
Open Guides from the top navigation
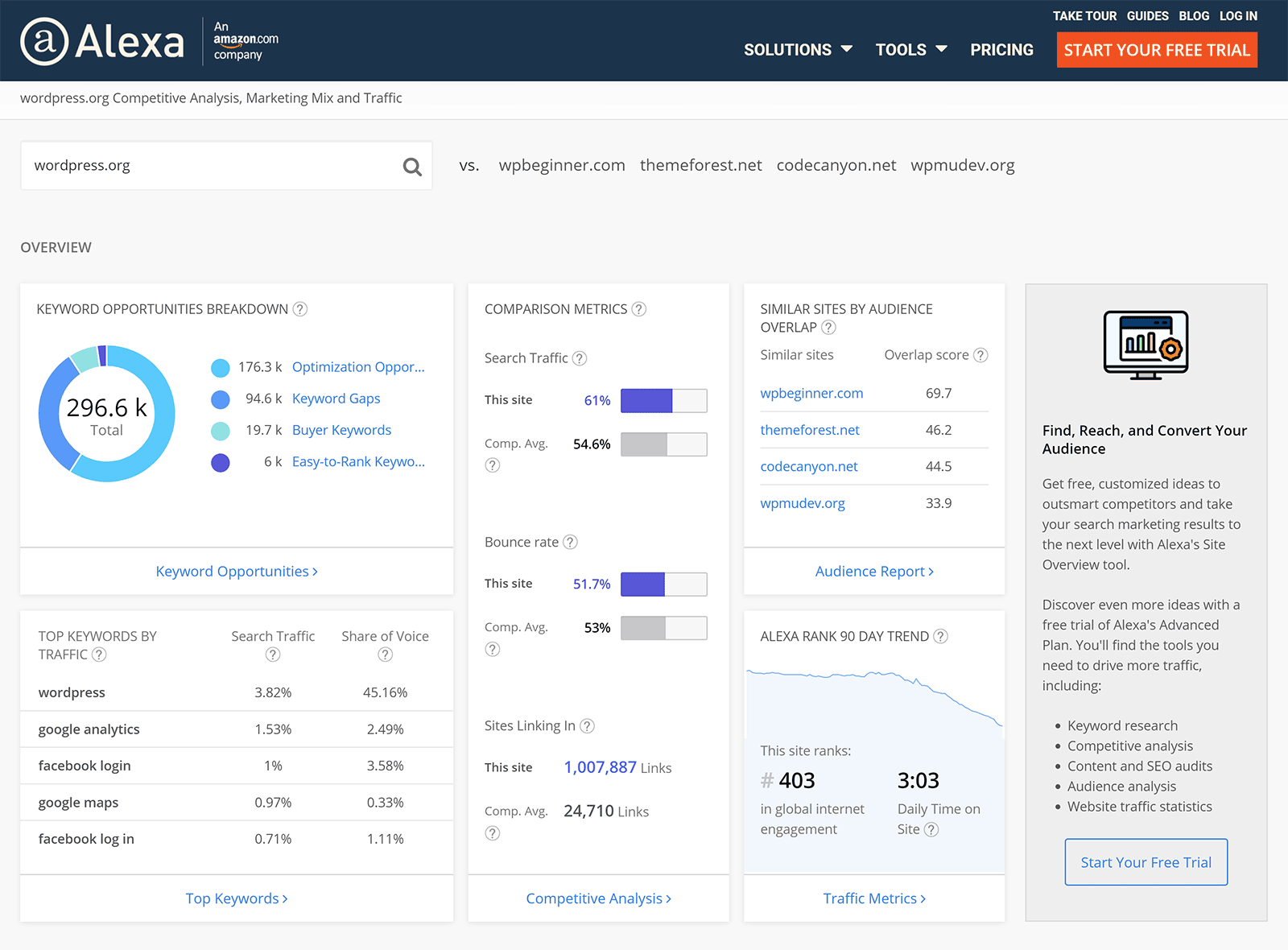pyautogui.click(x=1147, y=16)
